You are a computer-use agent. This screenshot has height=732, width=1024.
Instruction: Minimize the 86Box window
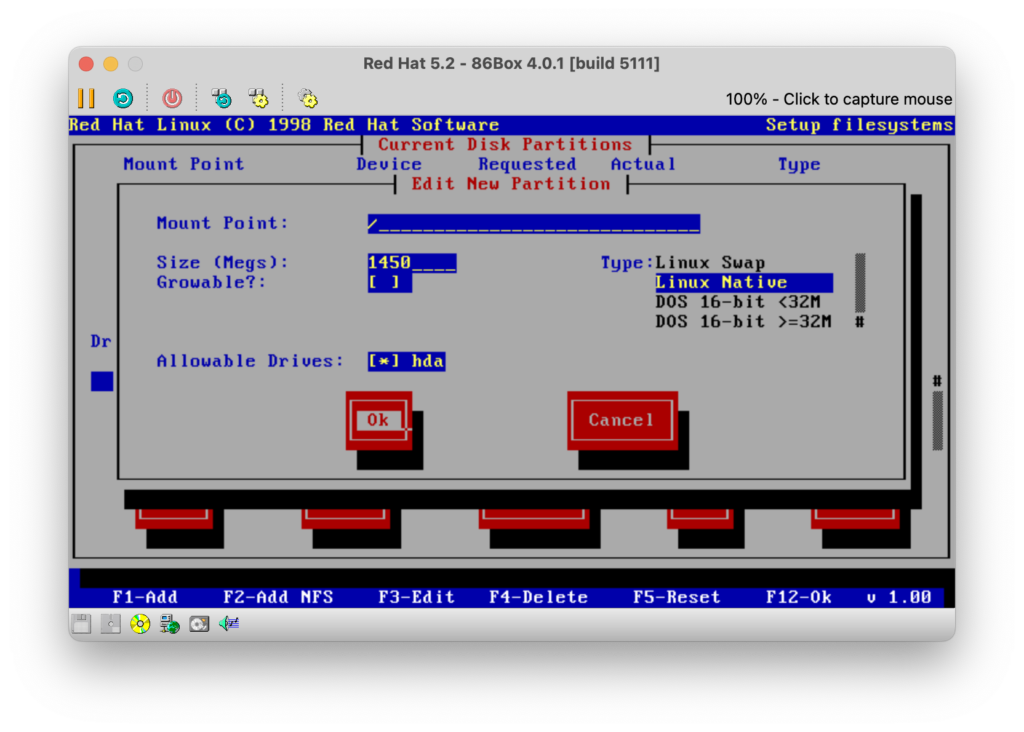[x=111, y=63]
